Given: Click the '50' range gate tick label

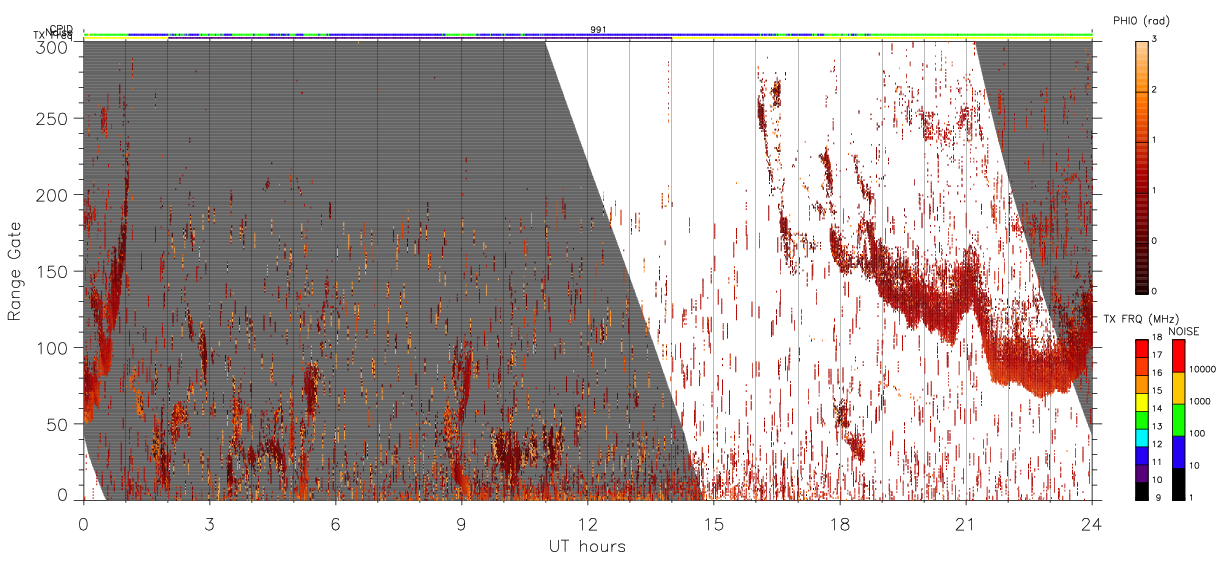Looking at the screenshot, I should click(x=58, y=424).
